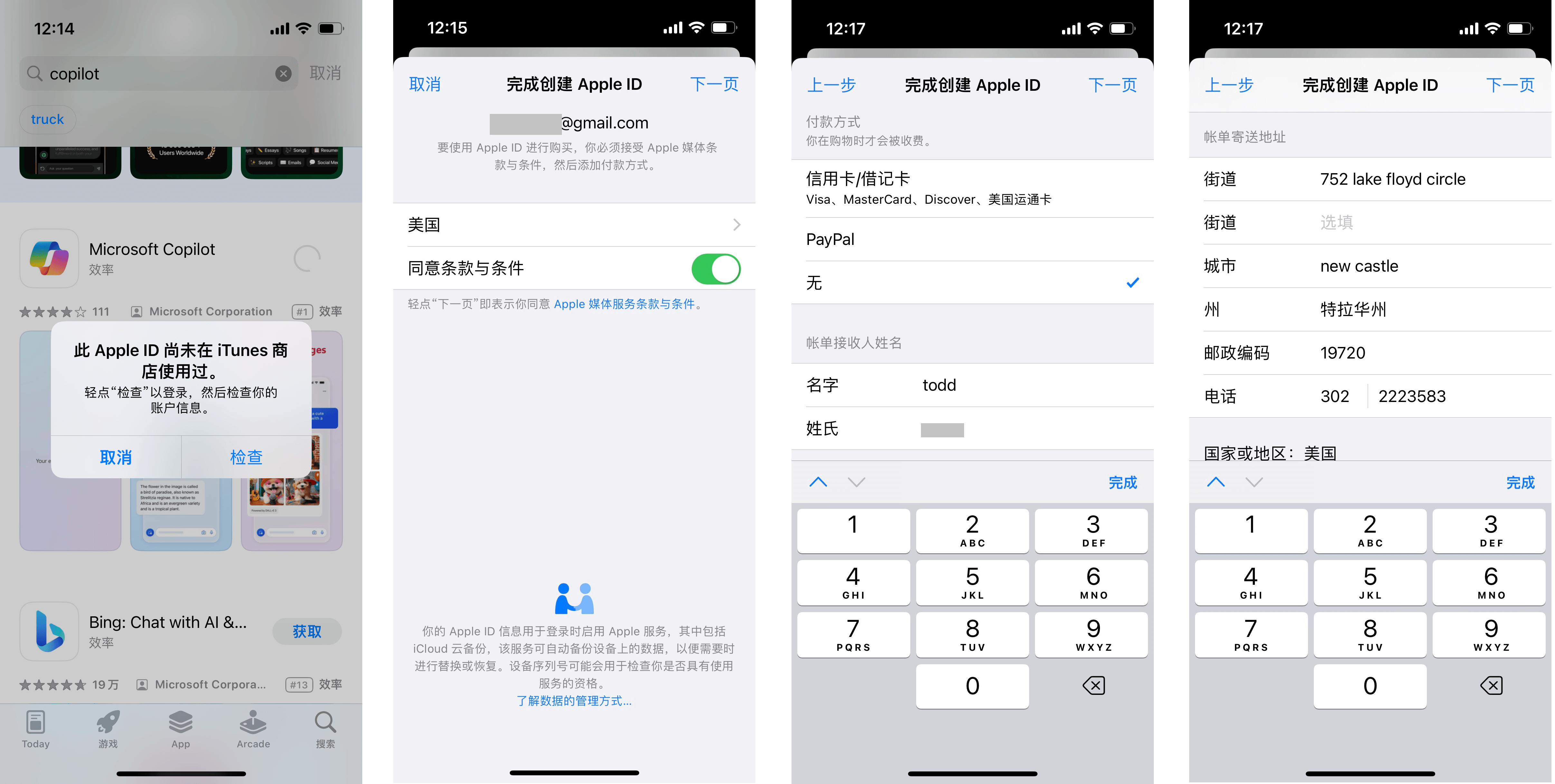Image resolution: width=1555 pixels, height=784 pixels.
Task: Tap 检查 to review account information
Action: click(248, 457)
